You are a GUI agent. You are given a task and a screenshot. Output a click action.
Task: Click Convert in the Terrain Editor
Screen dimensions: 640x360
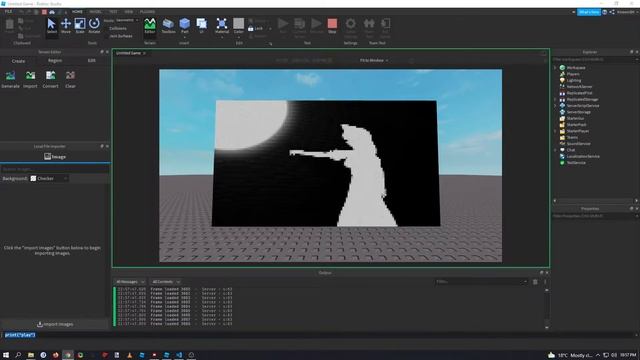pyautogui.click(x=51, y=79)
